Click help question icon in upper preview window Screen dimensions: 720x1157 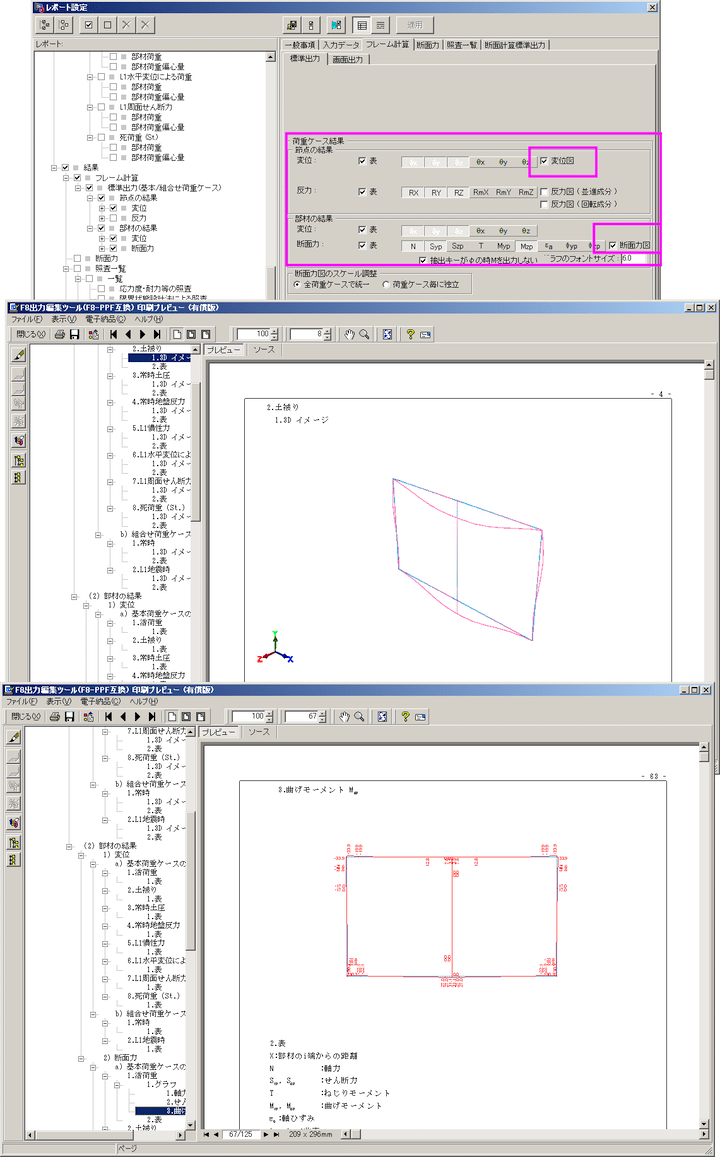410,334
